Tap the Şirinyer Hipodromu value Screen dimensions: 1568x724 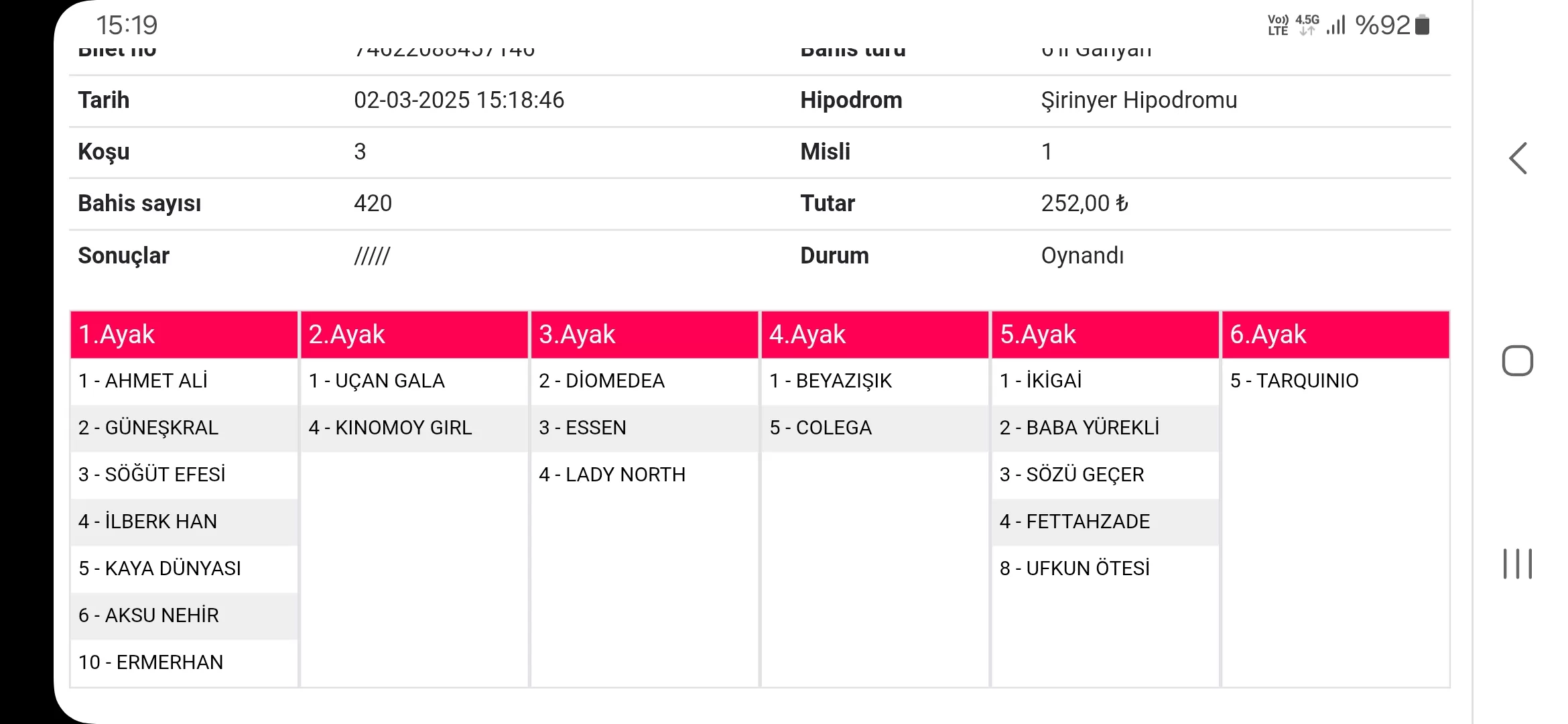[x=1138, y=101]
